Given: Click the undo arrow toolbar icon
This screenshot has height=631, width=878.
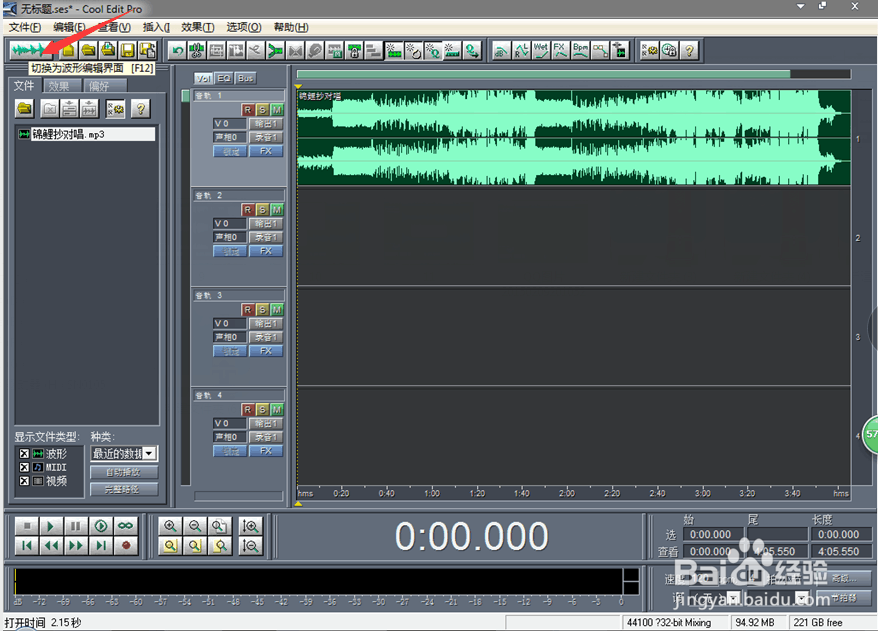Looking at the screenshot, I should [x=178, y=51].
